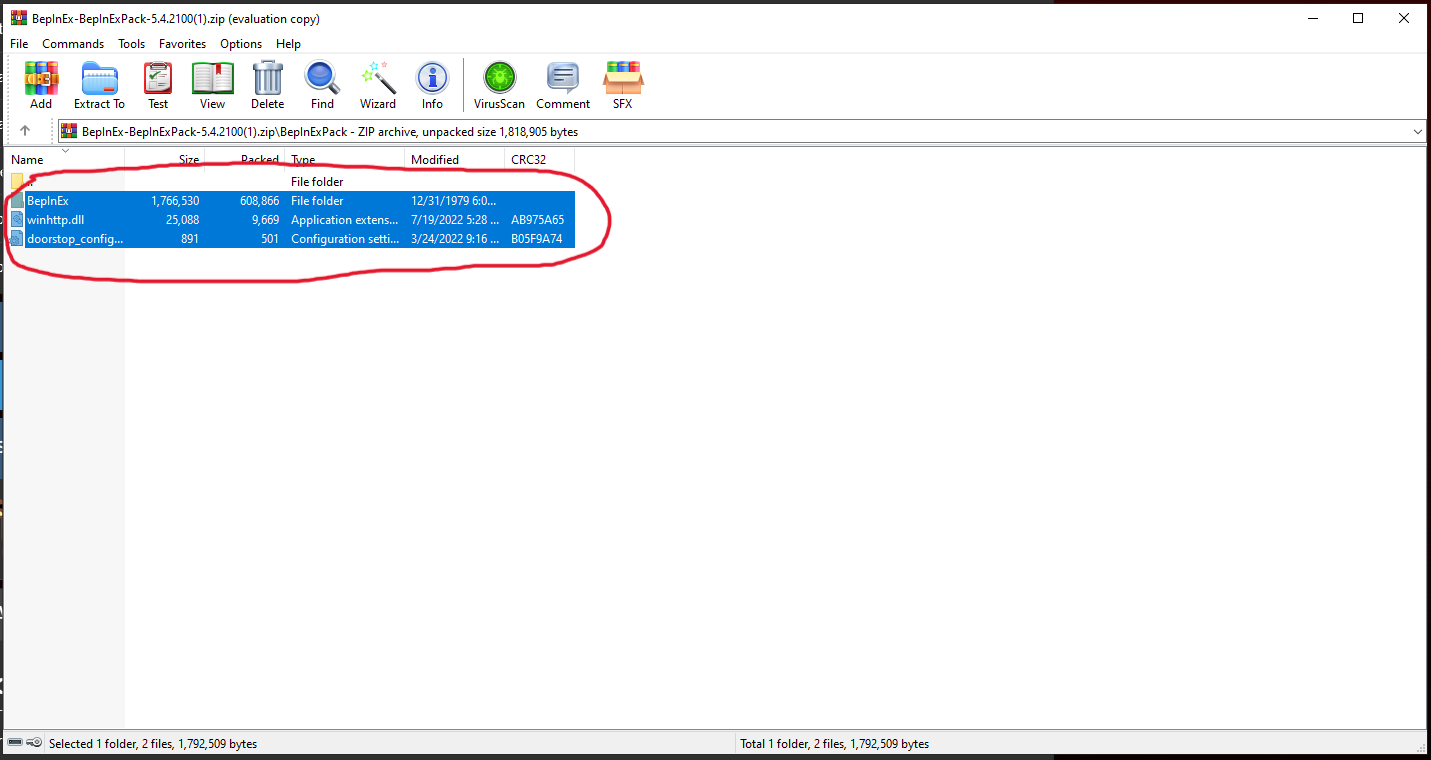Click the BepInEx row's File folder type
This screenshot has height=760, width=1431.
317,201
